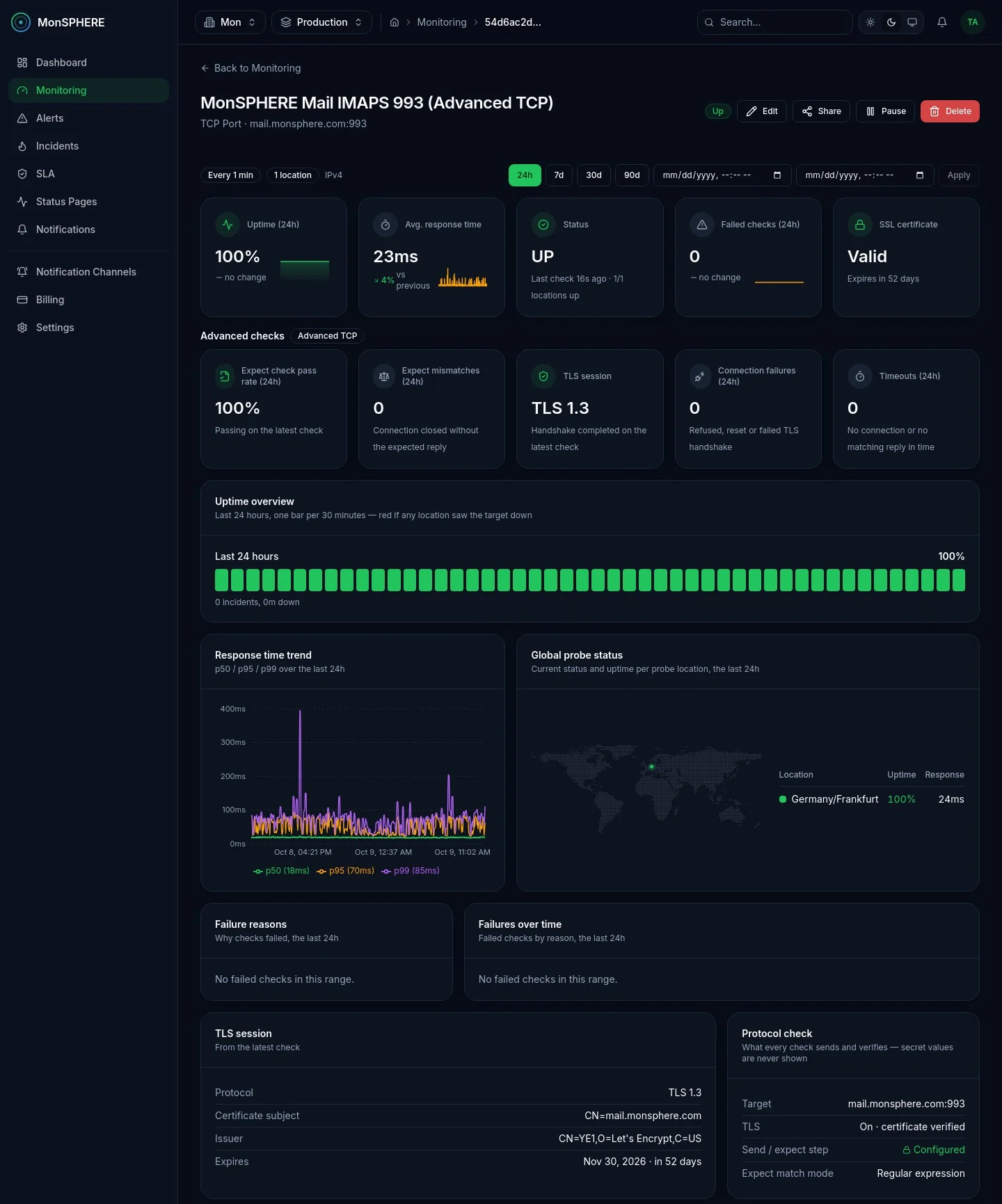1002x1204 pixels.
Task: Click the Monitoring breadcrumb link
Action: pos(442,22)
